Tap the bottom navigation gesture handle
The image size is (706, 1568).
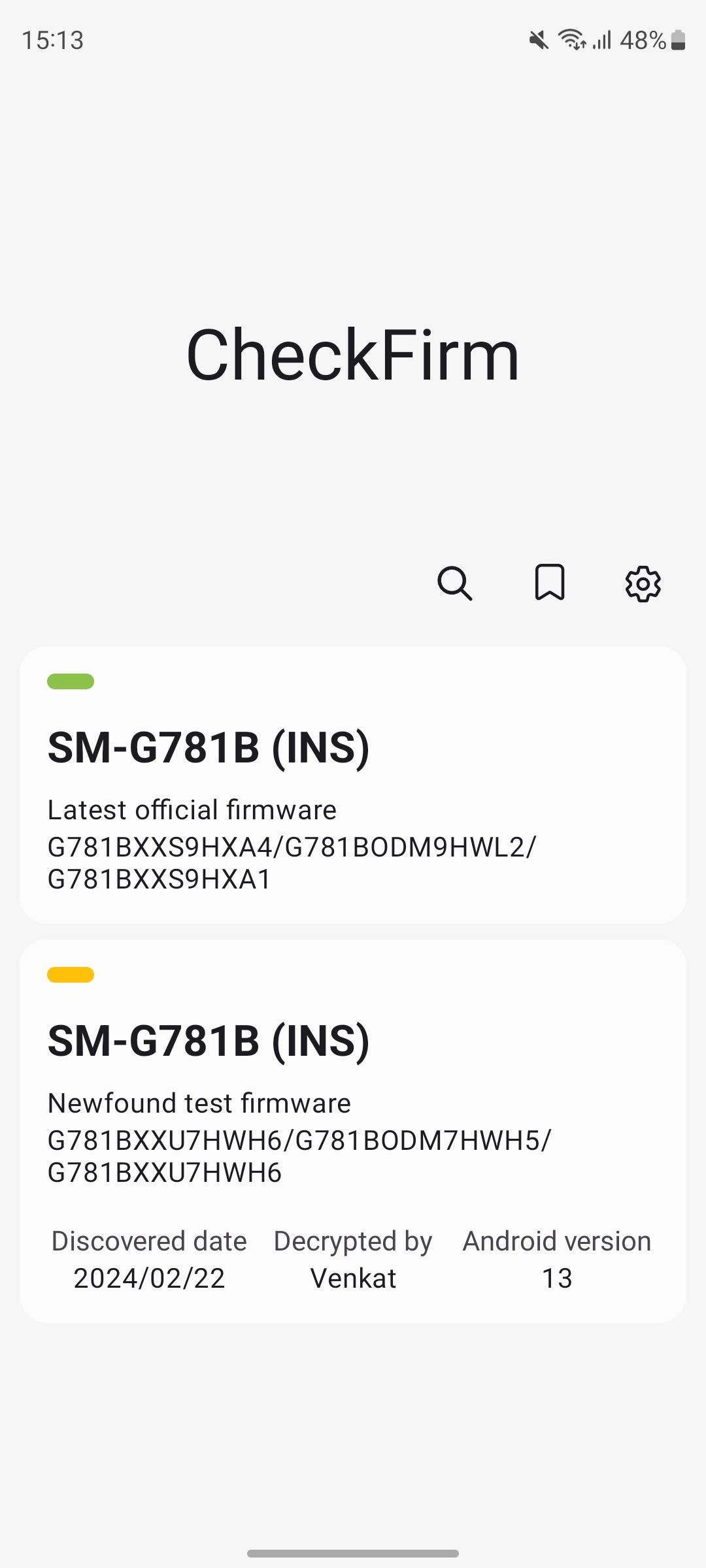(x=353, y=1553)
